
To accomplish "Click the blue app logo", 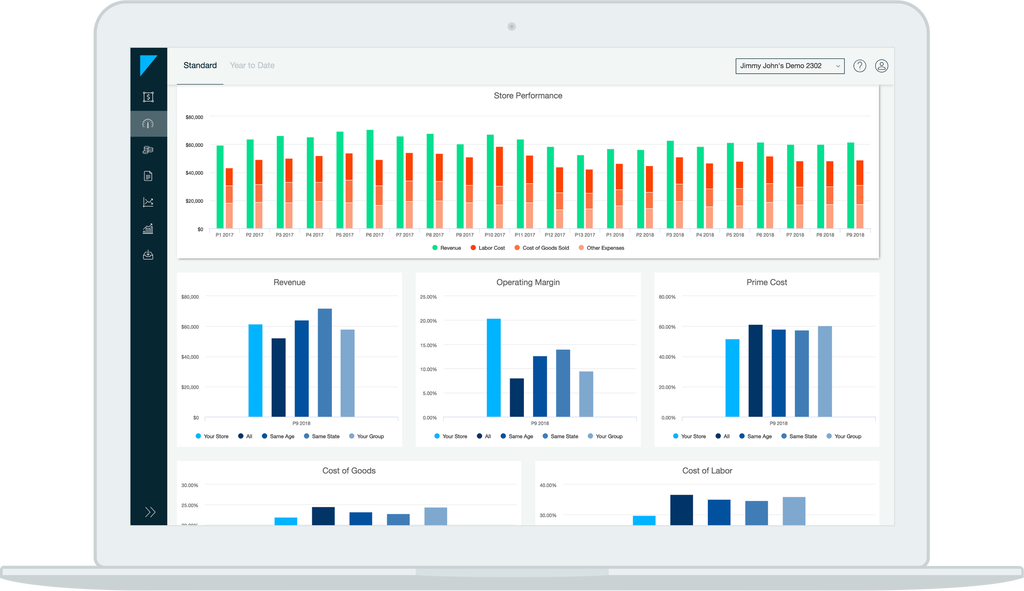I will (x=148, y=65).
